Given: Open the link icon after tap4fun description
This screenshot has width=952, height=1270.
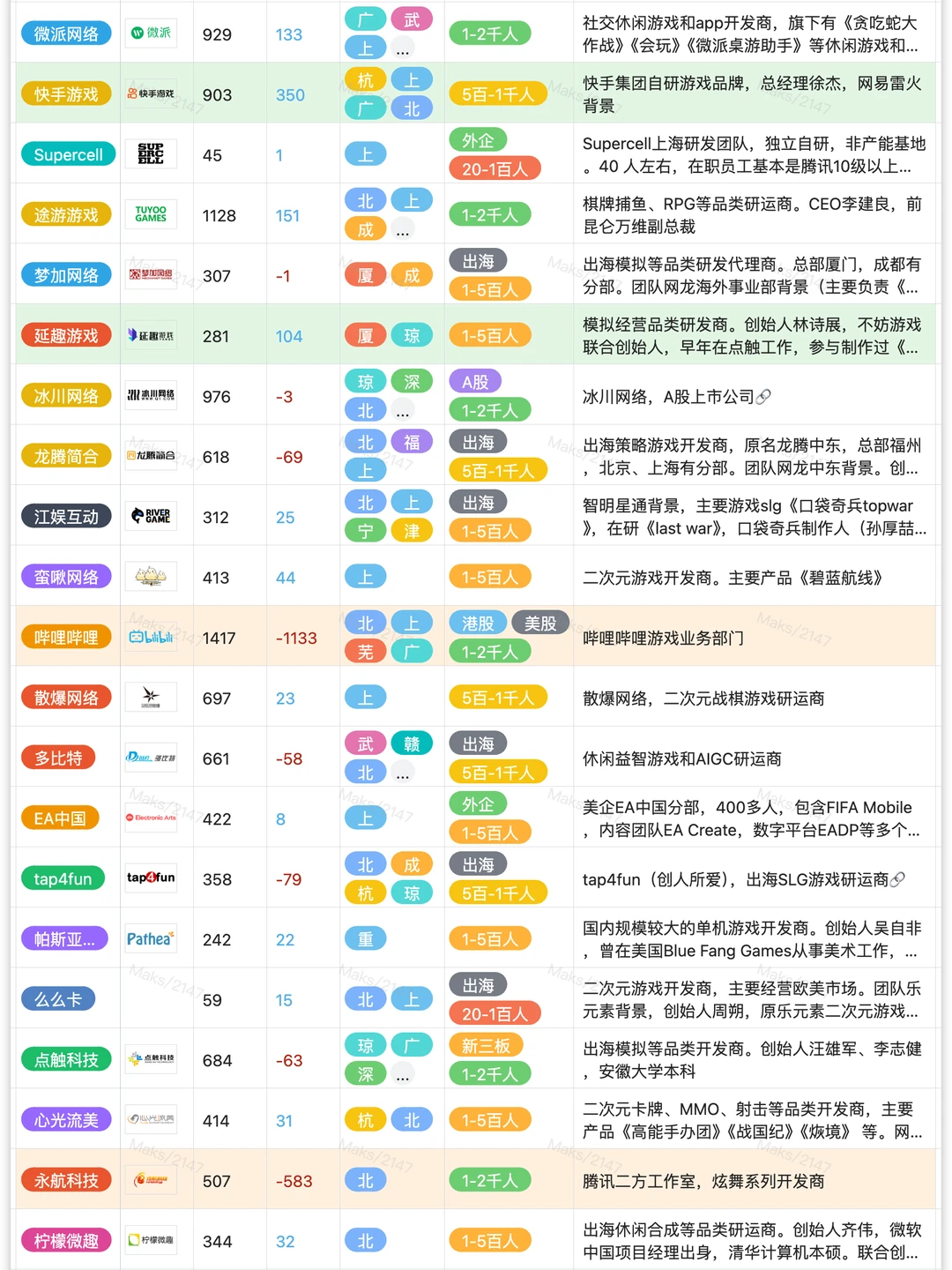Looking at the screenshot, I should pyautogui.click(x=897, y=879).
